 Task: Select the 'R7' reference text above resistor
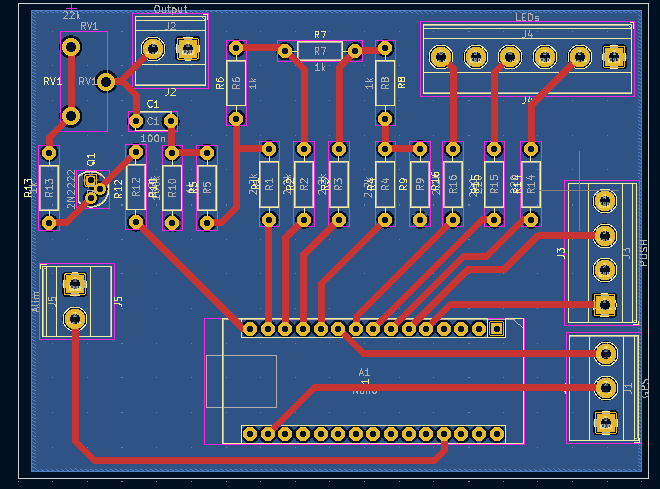point(320,35)
